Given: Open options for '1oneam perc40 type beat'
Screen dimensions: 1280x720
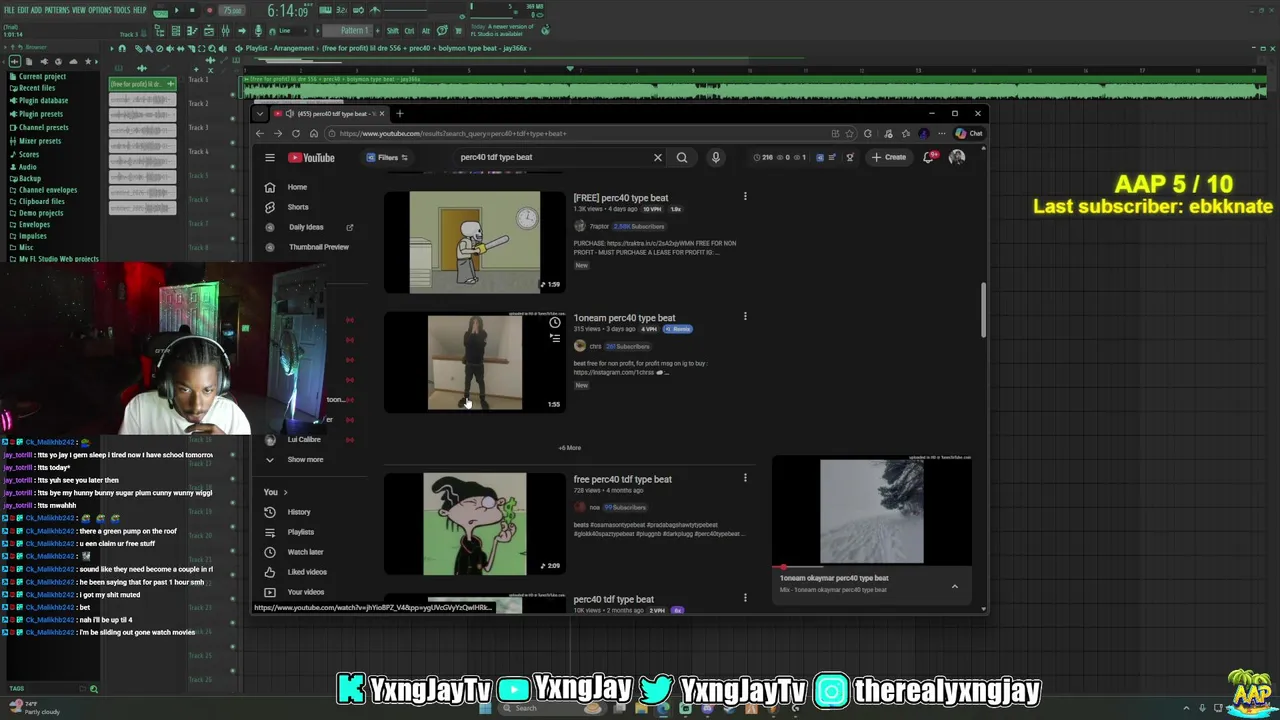Looking at the screenshot, I should click(x=745, y=317).
